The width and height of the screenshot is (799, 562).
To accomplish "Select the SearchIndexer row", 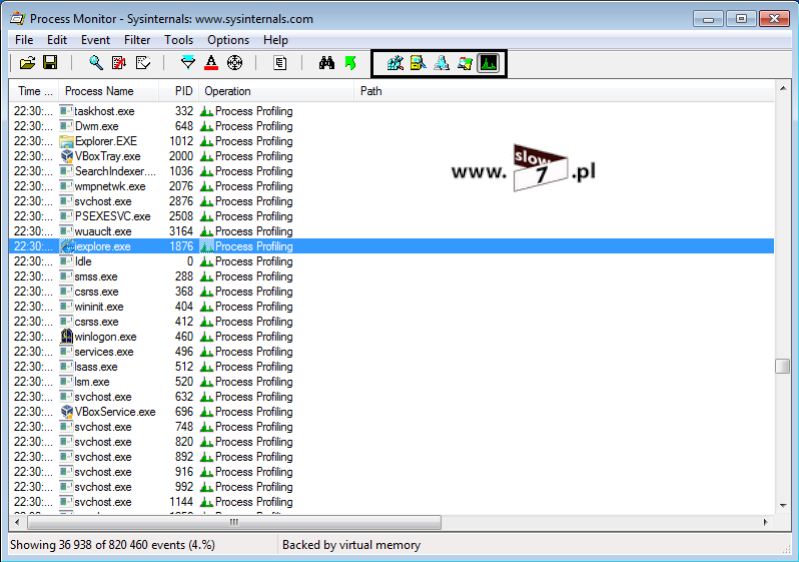I will coord(391,171).
